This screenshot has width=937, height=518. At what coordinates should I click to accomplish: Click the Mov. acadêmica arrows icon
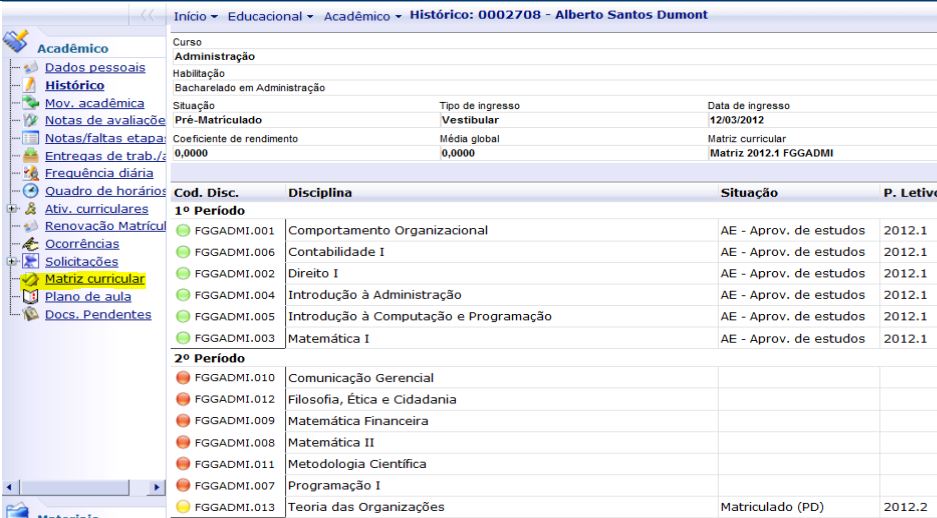[30, 103]
